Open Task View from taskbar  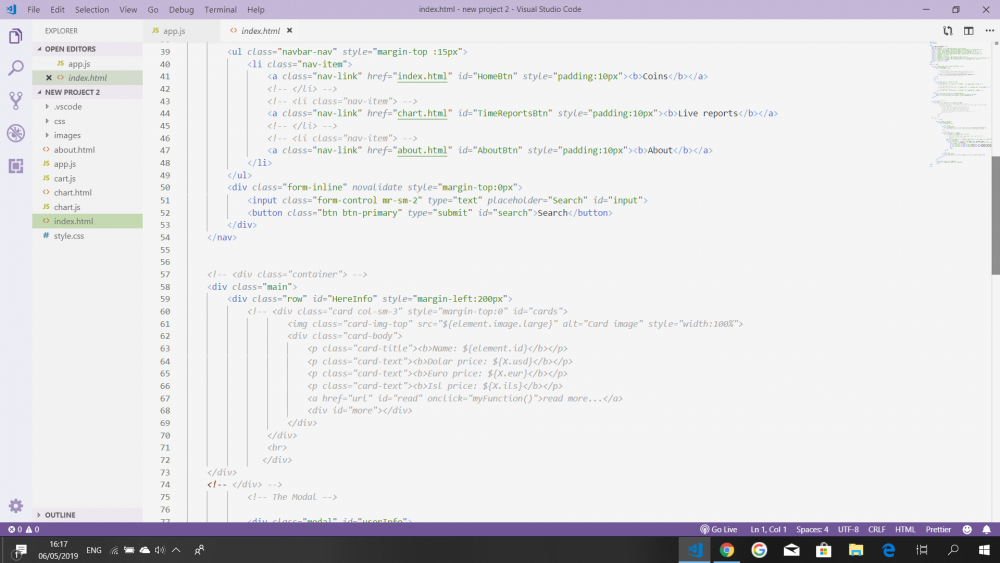click(922, 550)
